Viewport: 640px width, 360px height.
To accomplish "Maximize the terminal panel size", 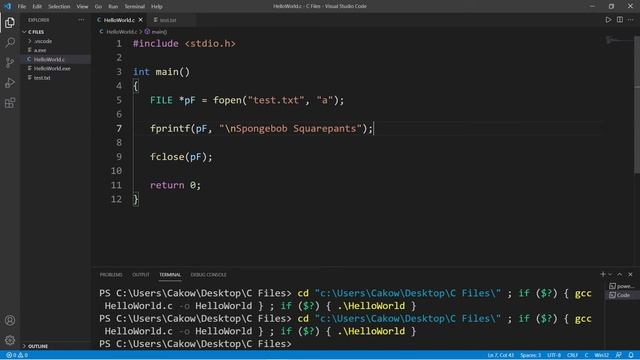I will tap(620, 274).
